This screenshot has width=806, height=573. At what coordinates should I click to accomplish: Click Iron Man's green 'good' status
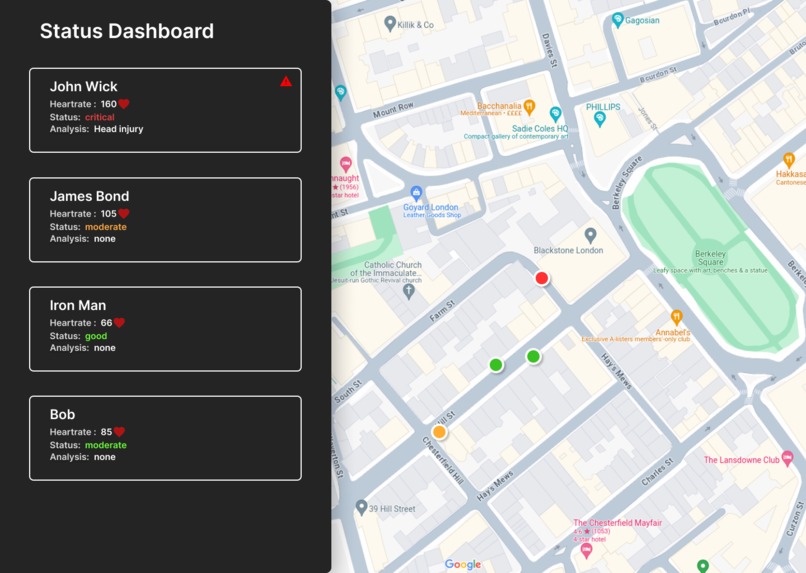96,336
